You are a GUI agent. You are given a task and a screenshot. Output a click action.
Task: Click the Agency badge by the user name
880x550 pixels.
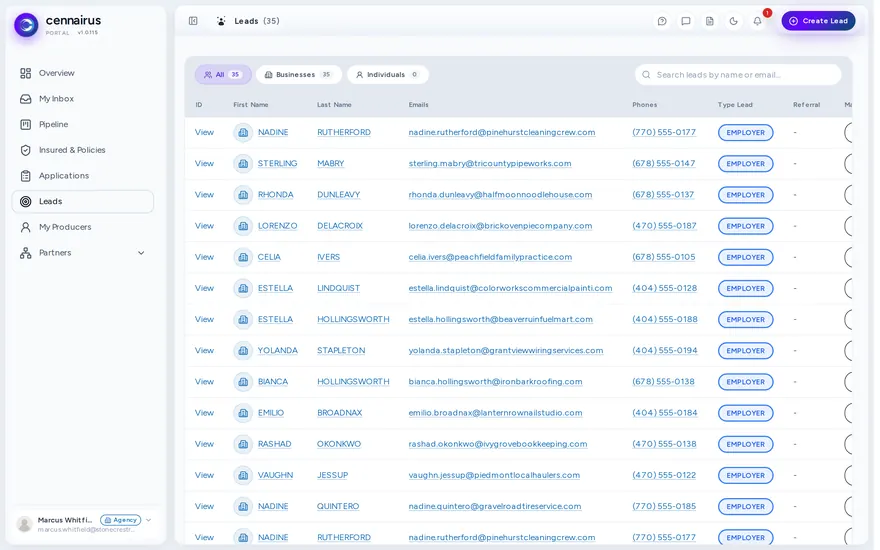121,520
